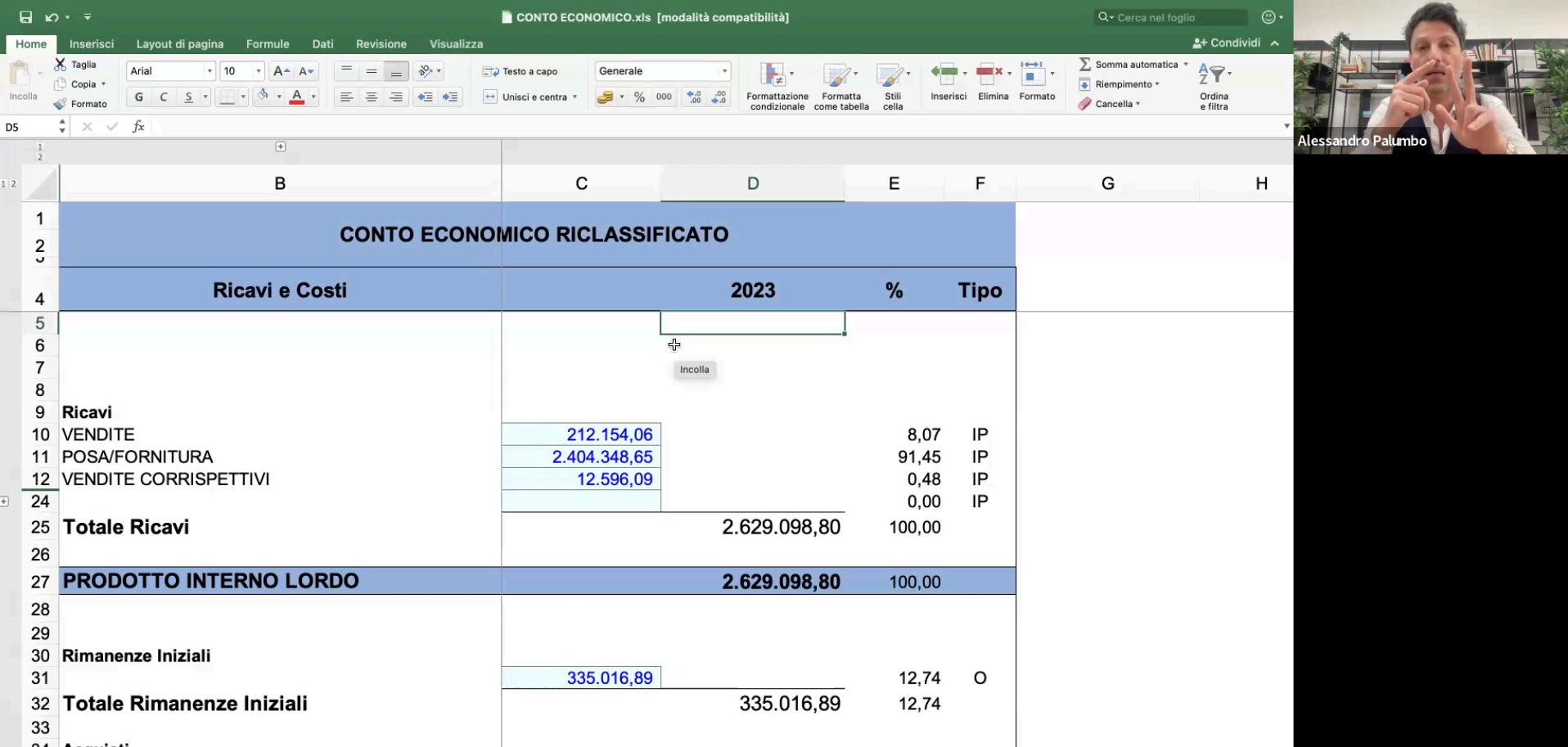
Task: Open Ordina e filtra menu
Action: [1214, 86]
